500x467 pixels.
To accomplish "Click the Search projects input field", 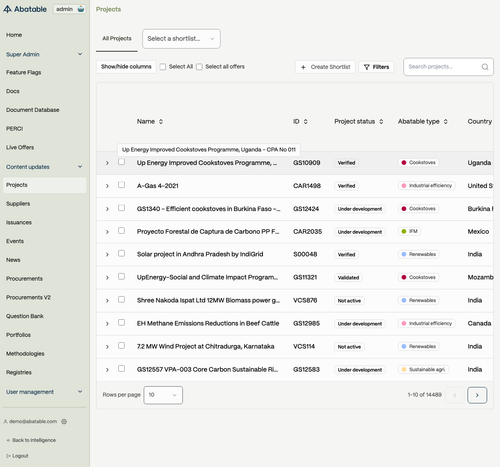I will pos(448,67).
